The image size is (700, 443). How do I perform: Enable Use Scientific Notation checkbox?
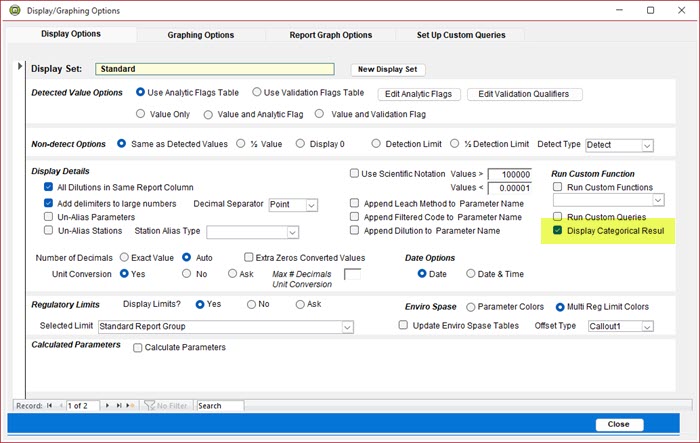click(354, 173)
